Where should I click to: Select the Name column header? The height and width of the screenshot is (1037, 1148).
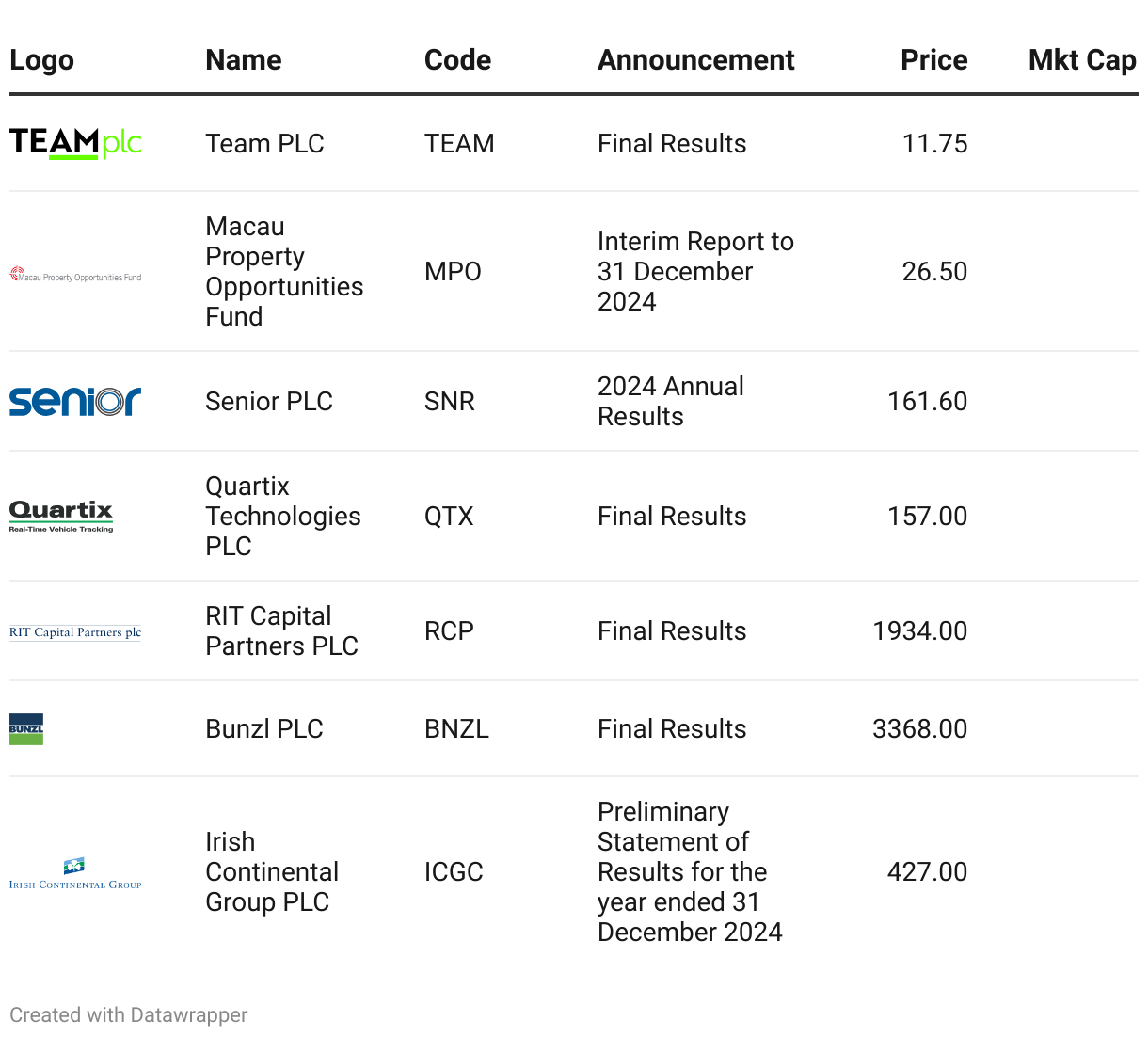(244, 60)
